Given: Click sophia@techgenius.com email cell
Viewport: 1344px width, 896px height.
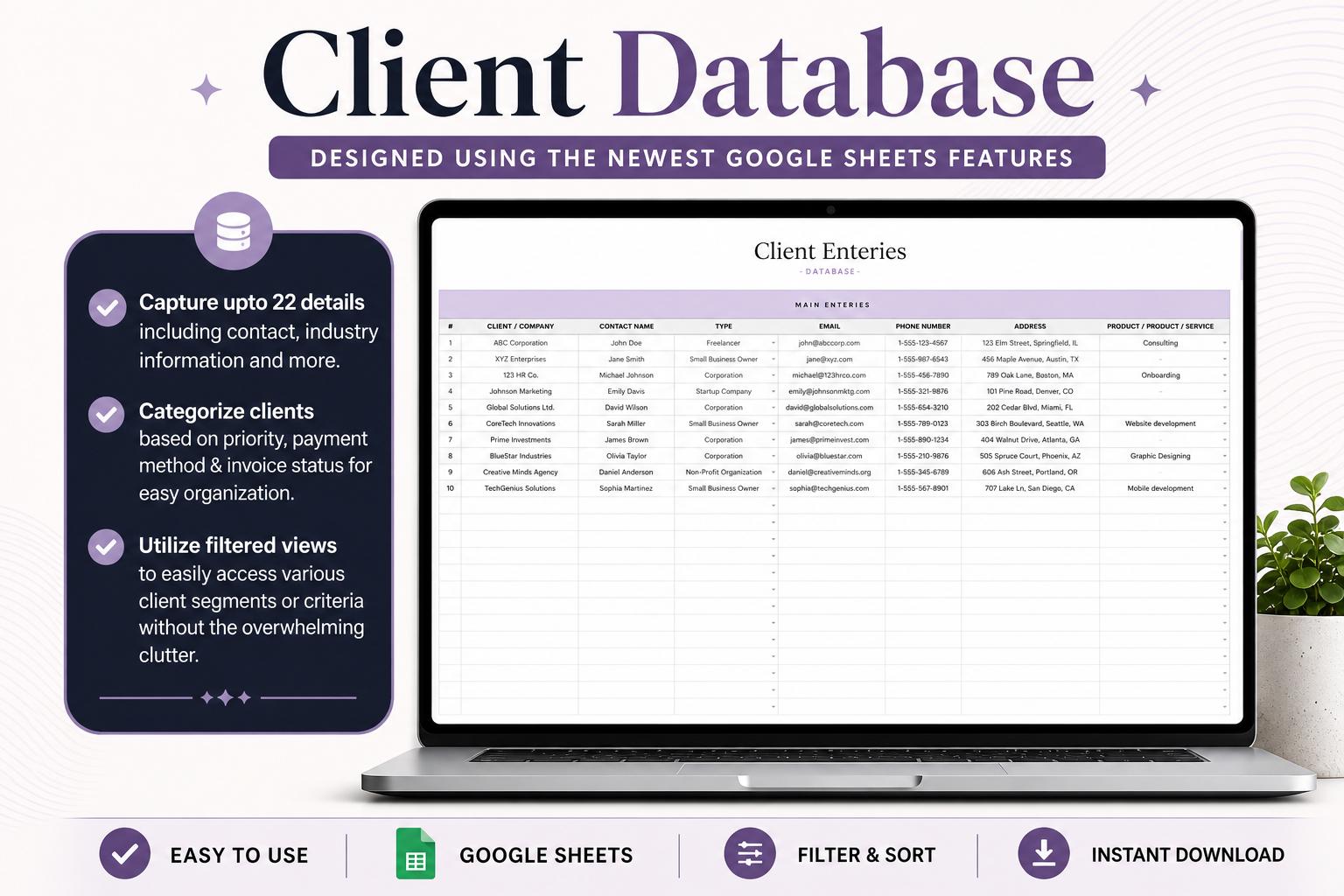Looking at the screenshot, I should [x=829, y=488].
